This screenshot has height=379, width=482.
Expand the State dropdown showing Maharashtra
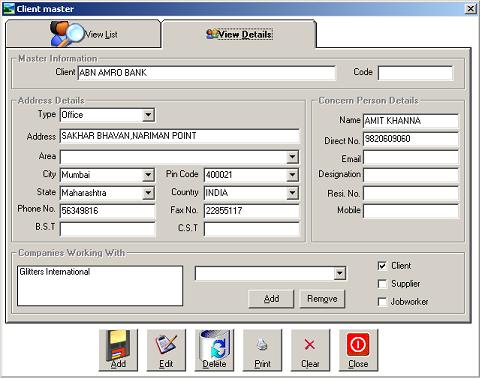pos(148,193)
